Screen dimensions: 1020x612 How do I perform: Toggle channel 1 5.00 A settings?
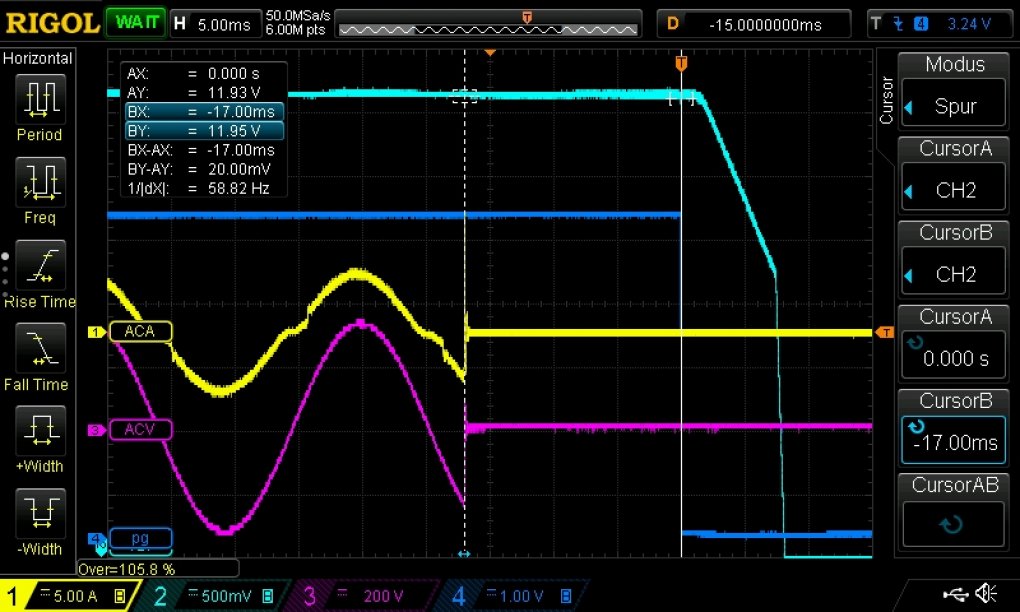[68, 595]
